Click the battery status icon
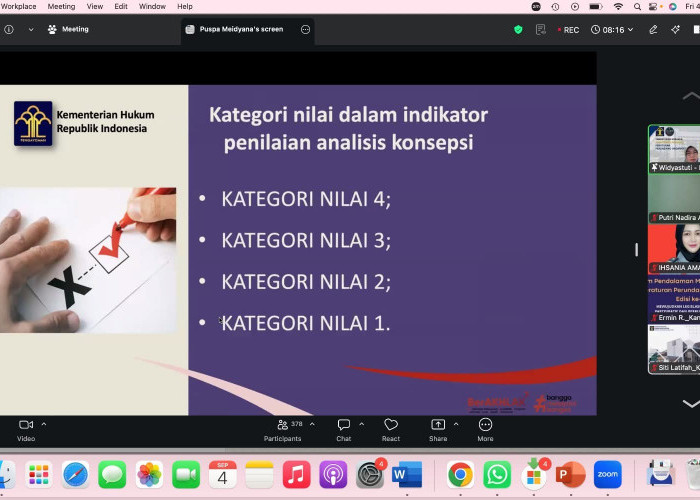Viewport: 700px width, 500px height. [x=596, y=6]
